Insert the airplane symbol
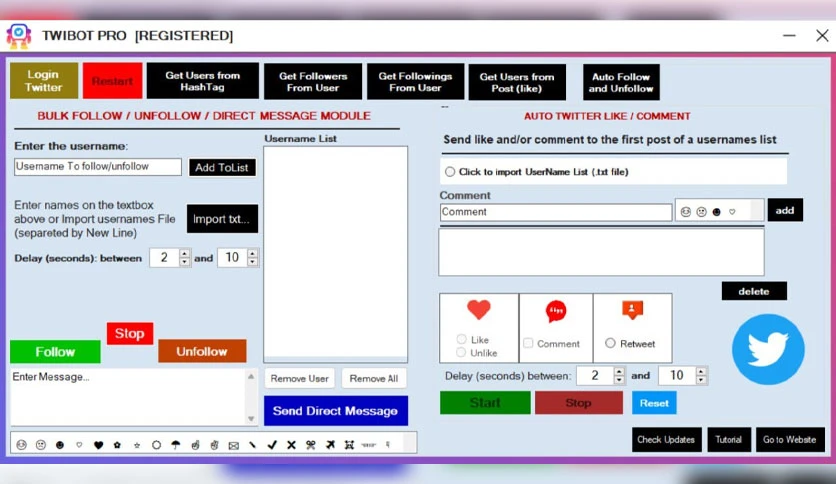This screenshot has width=836, height=484. click(x=330, y=445)
